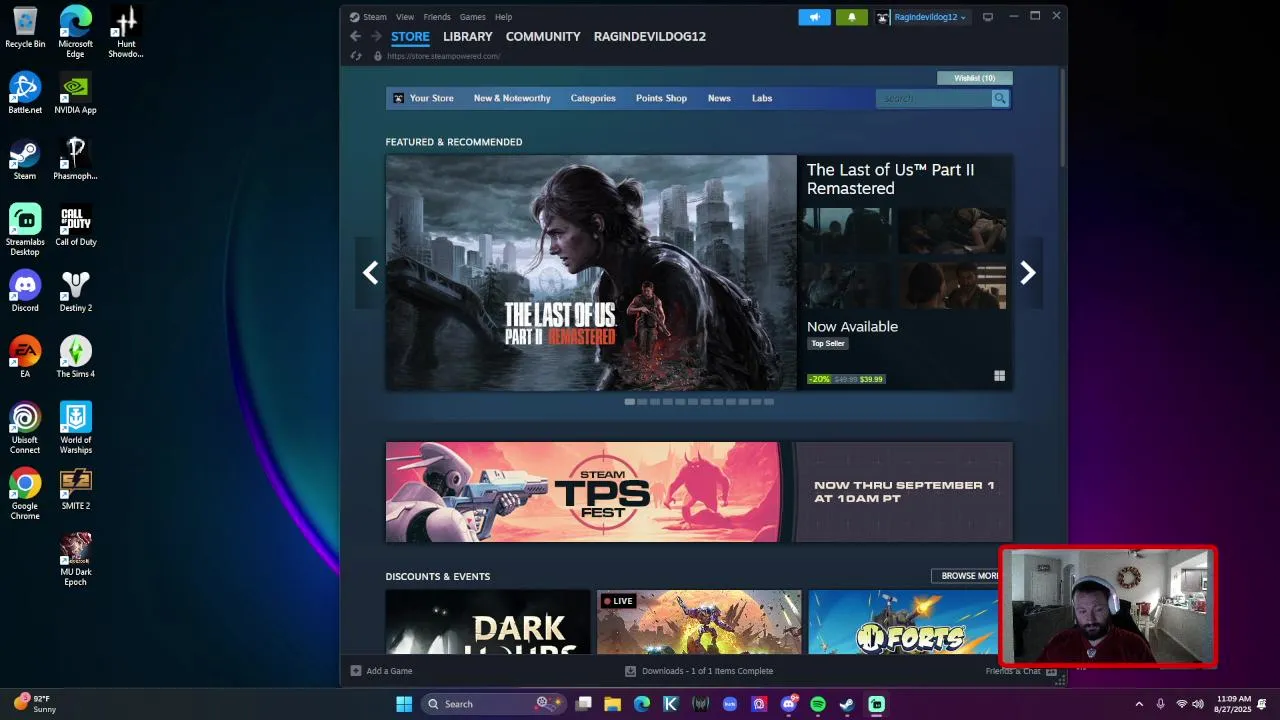Open The Sims 4 desktop shortcut
The width and height of the screenshot is (1280, 720).
(75, 357)
